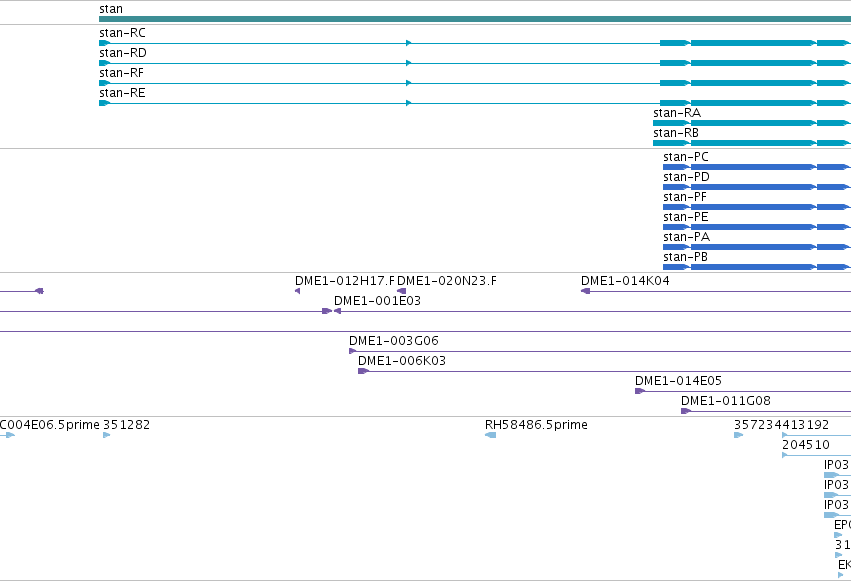
Task: Select the DME1-012H17.F label
Action: pos(345,281)
